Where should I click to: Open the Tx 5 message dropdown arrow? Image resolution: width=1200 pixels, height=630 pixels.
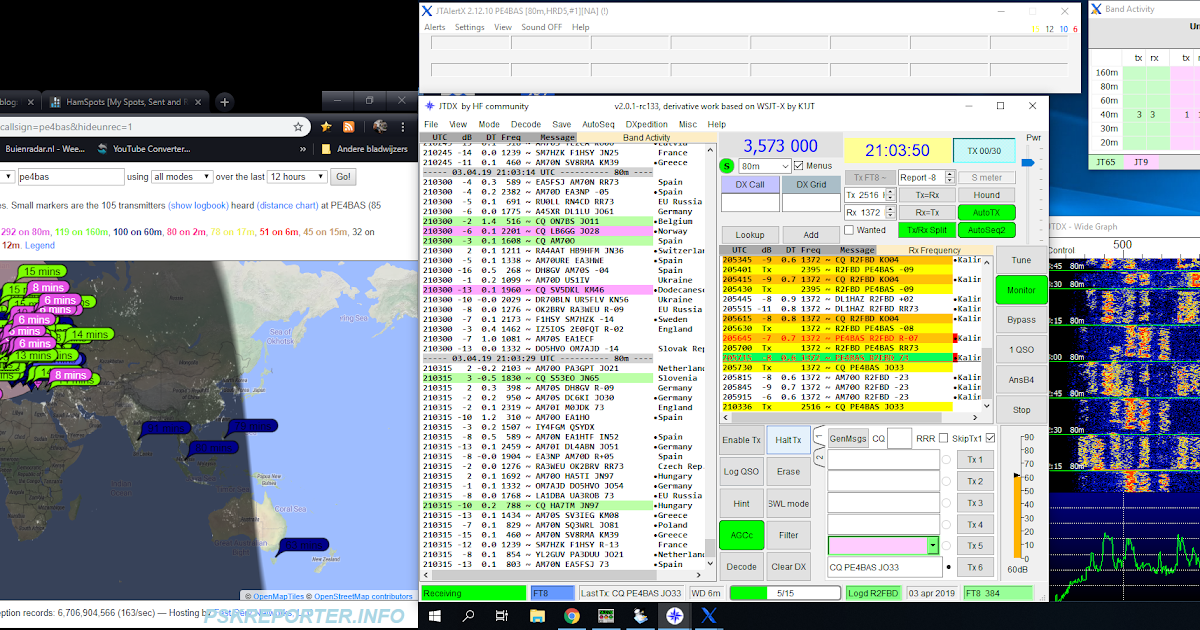[x=933, y=545]
